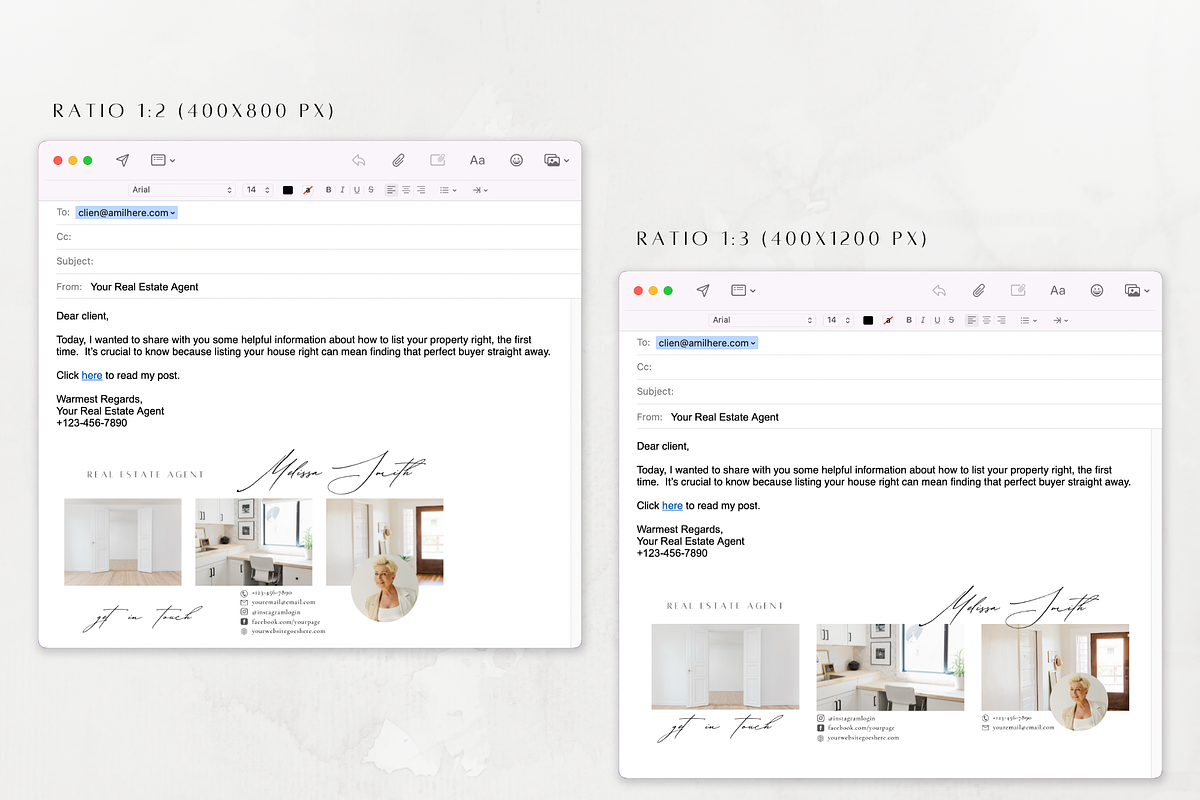
Task: Toggle format bar (Aa) in 1:2 window
Action: pyautogui.click(x=477, y=160)
